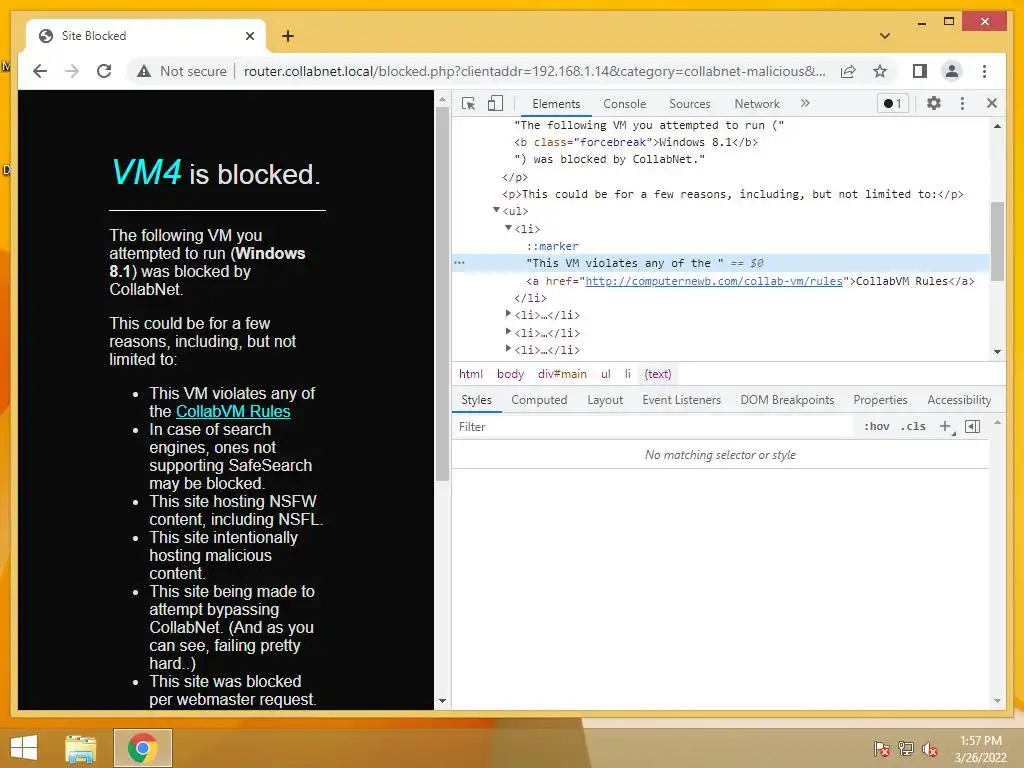The width and height of the screenshot is (1024, 768).
Task: Toggle the computed styles sidebar
Action: (972, 426)
